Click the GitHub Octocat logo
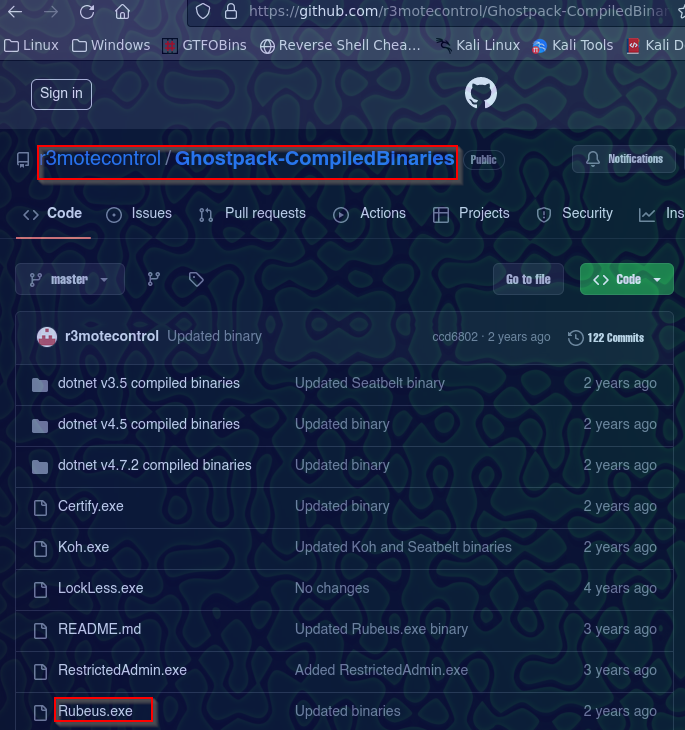 pos(481,95)
